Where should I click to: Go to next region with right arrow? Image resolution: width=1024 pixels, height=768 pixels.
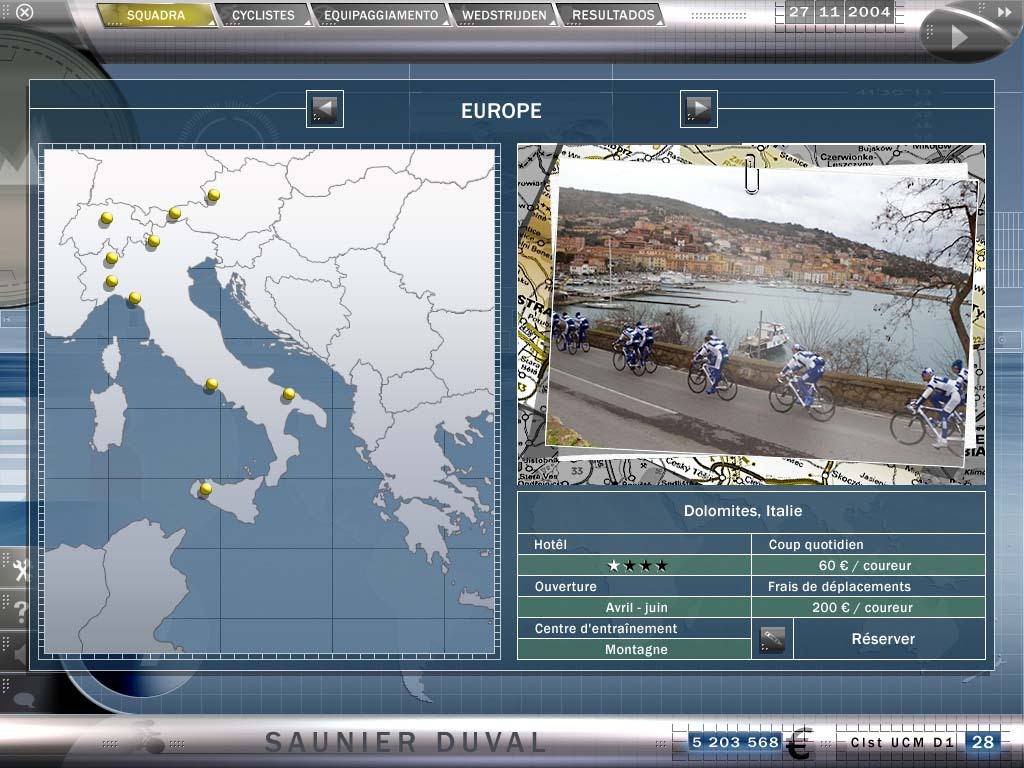click(x=698, y=109)
